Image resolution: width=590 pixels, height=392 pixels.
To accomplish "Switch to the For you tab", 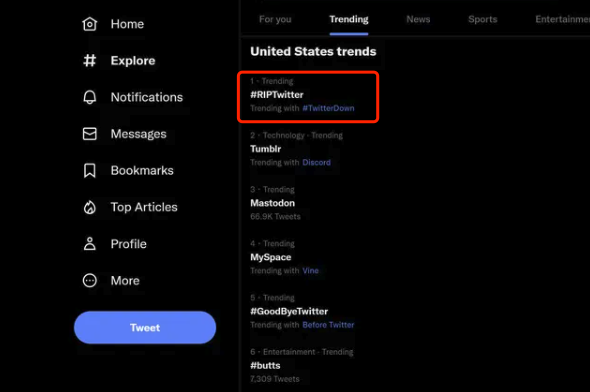I will point(275,20).
